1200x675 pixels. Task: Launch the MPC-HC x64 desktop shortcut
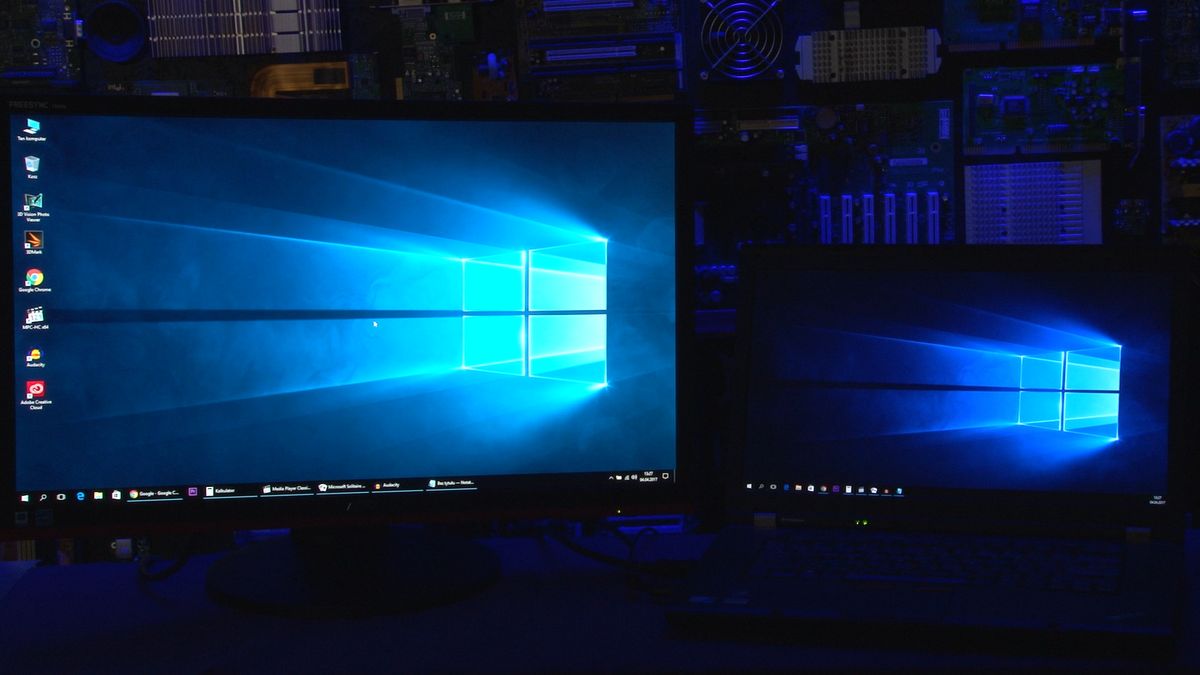pos(34,318)
